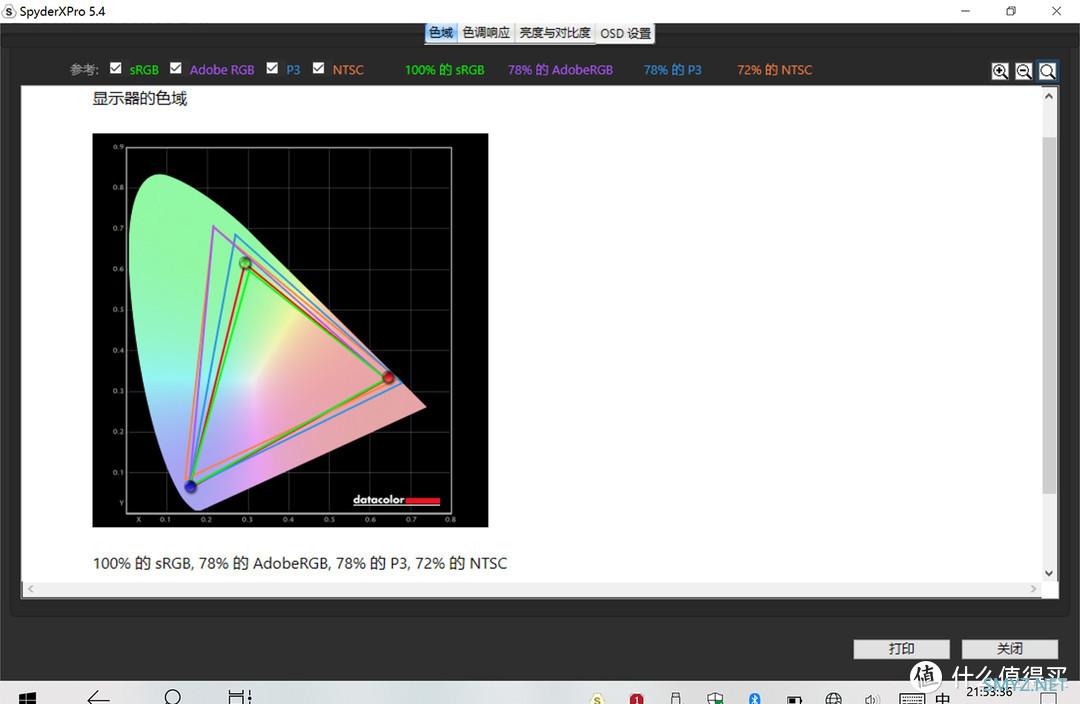Open the 色调响应 tab
Viewport: 1080px width, 704px height.
[486, 32]
